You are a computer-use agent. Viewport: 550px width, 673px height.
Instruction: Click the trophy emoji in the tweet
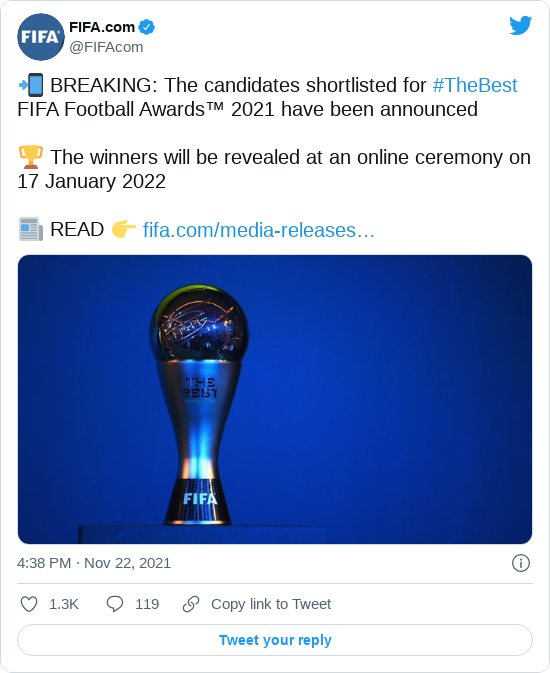(30, 157)
